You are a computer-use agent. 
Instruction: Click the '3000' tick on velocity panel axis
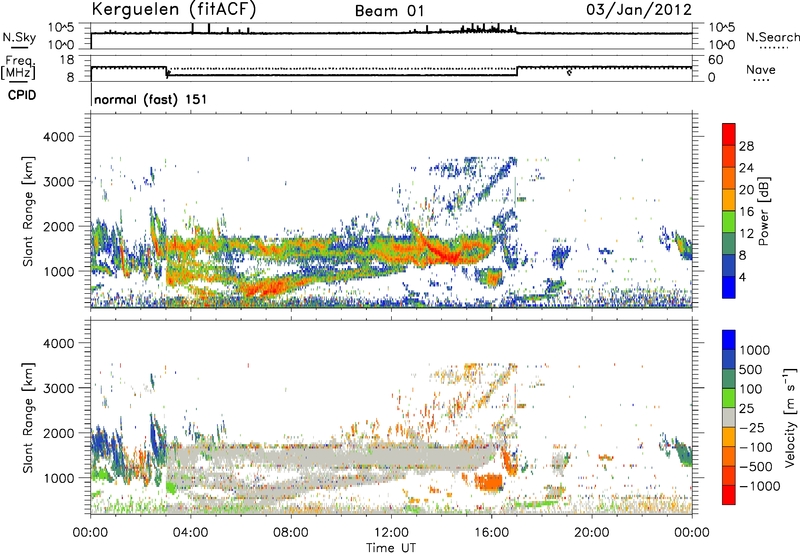[58, 388]
